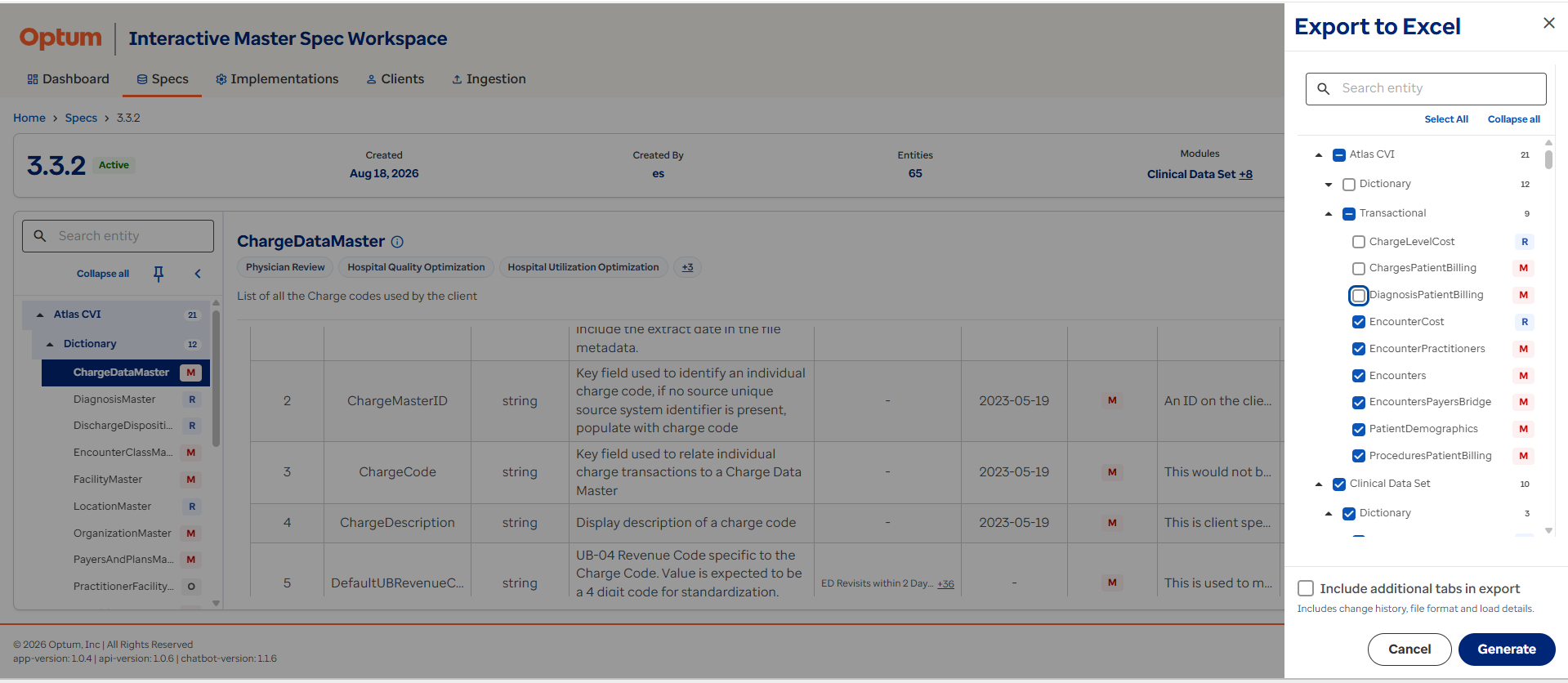Click the left sidebar search magnifier icon
Image resolution: width=1568 pixels, height=683 pixels.
pos(39,236)
